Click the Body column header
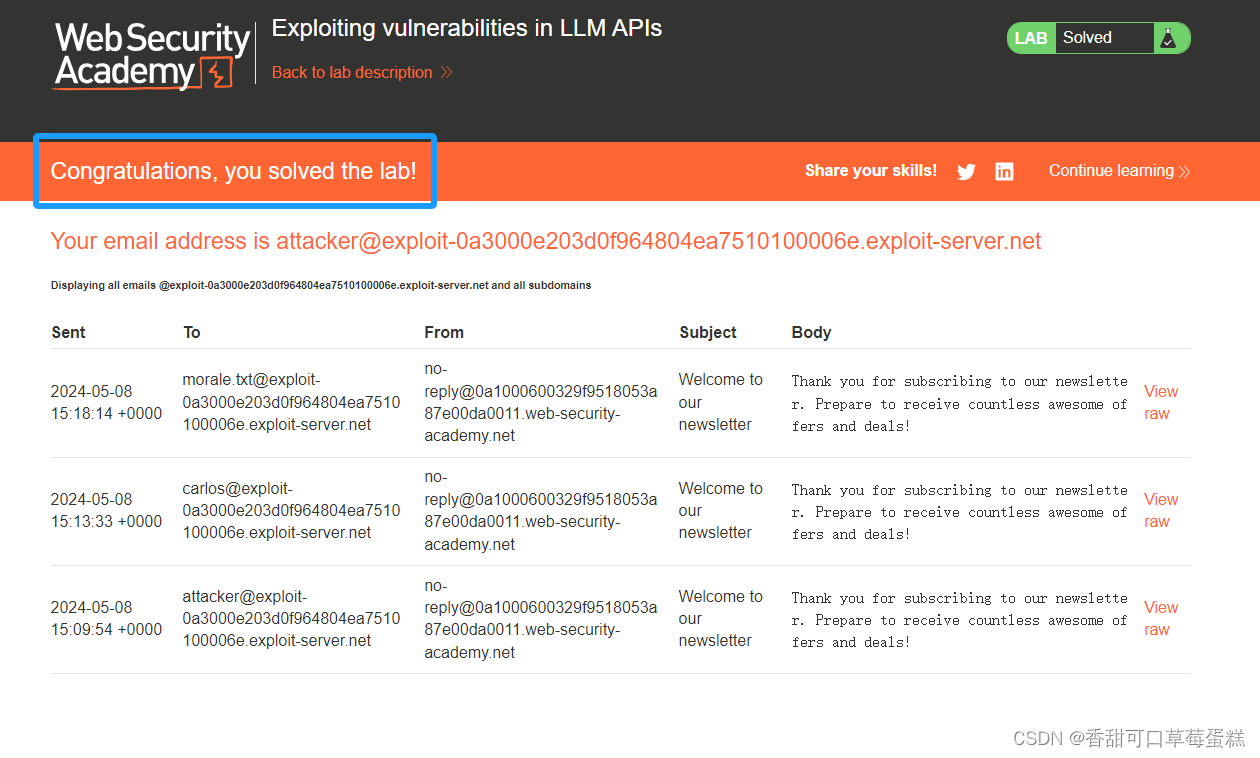The height and width of the screenshot is (758, 1260). pyautogui.click(x=811, y=332)
